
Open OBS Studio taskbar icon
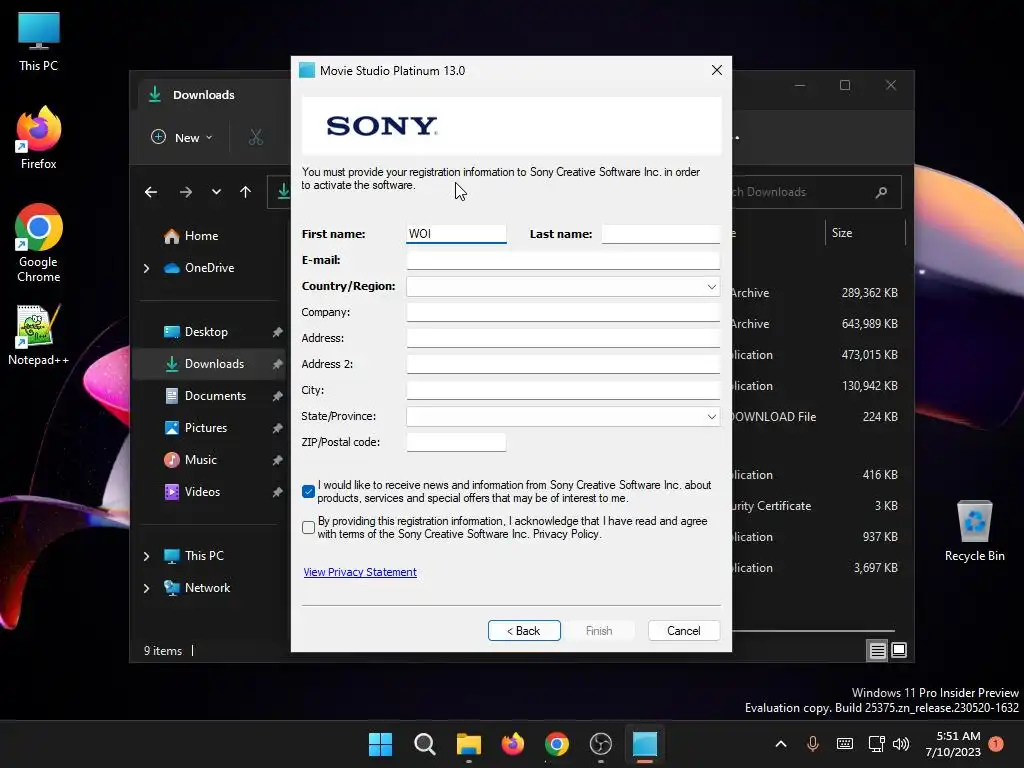[x=600, y=744]
